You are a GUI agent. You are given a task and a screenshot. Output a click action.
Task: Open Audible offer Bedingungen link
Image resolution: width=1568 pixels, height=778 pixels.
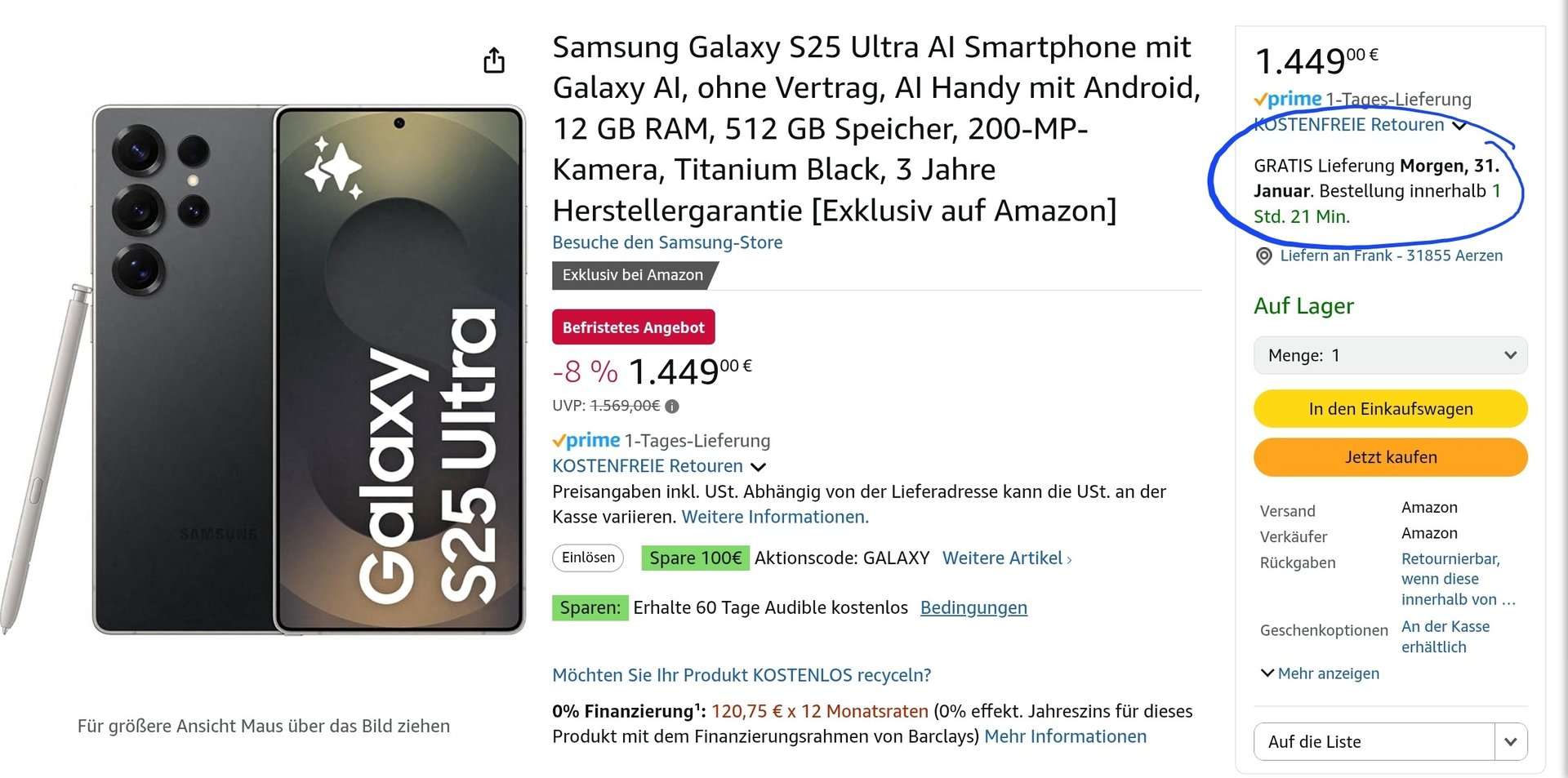click(x=973, y=608)
